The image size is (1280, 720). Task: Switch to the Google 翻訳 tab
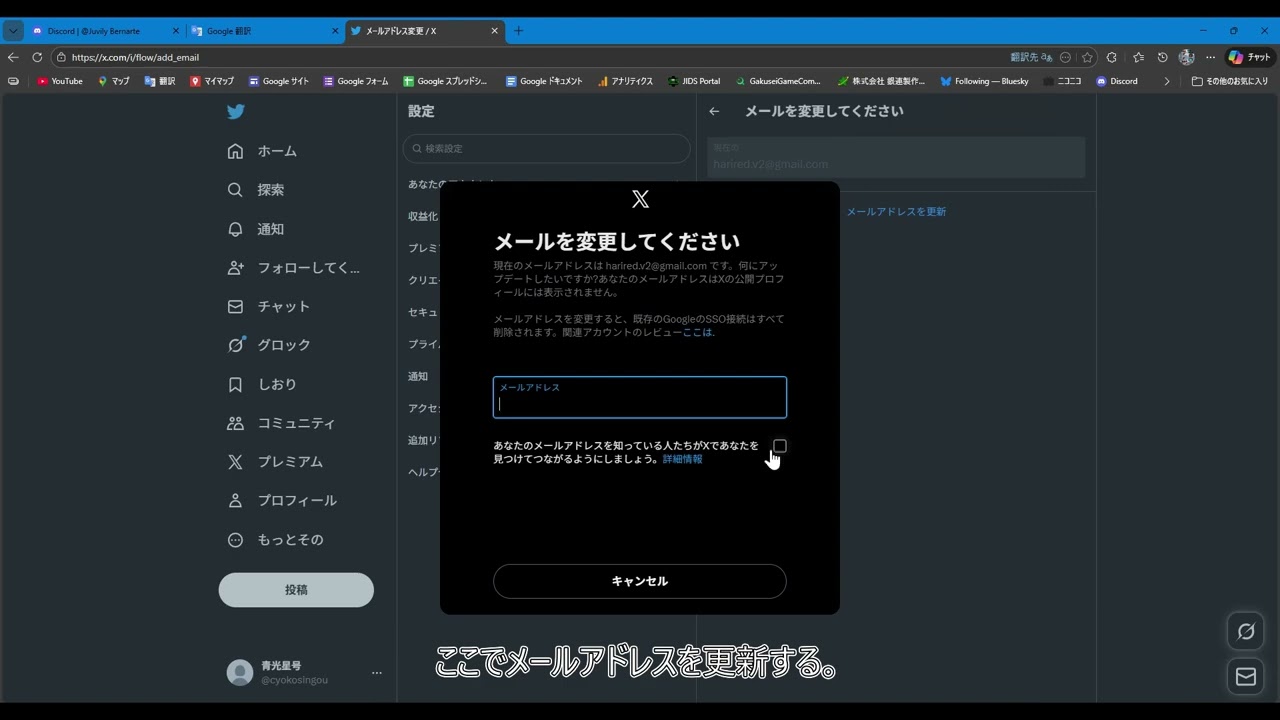point(265,31)
